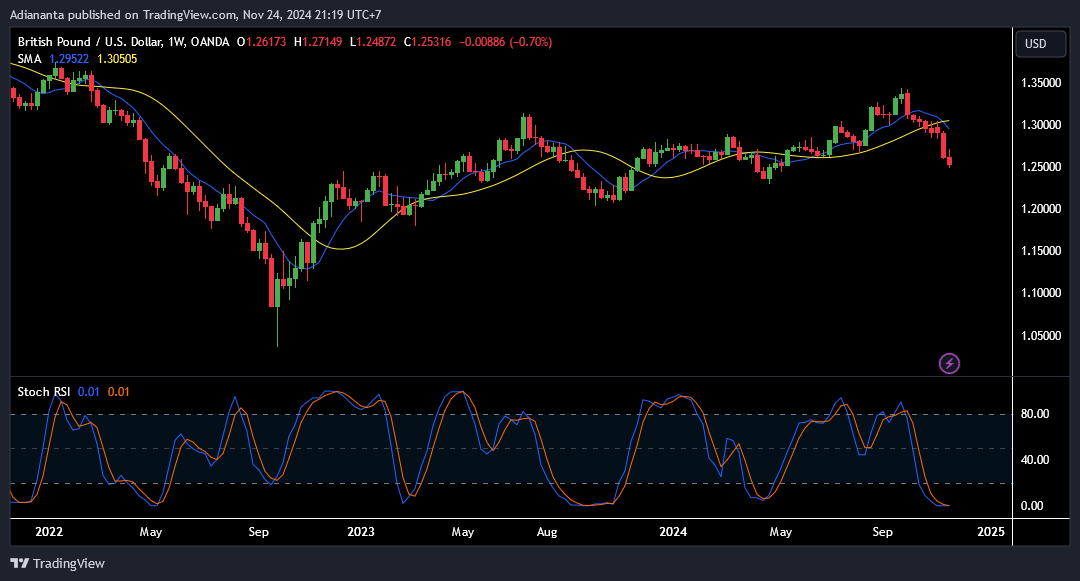Click the 1.10000 price axis label
Screen dimensions: 1080x581
[x=1041, y=293]
